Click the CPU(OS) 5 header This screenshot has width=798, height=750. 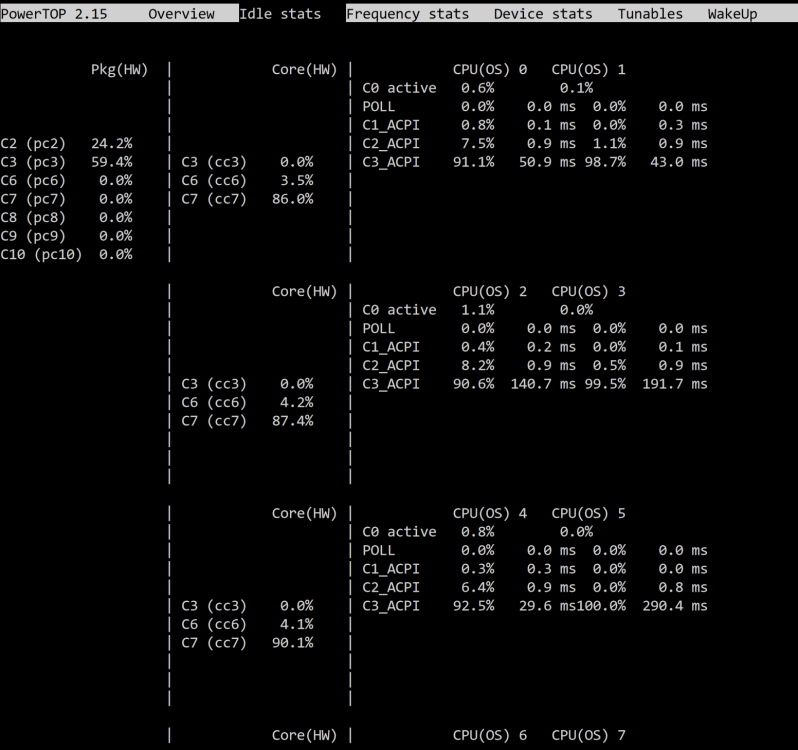click(588, 513)
